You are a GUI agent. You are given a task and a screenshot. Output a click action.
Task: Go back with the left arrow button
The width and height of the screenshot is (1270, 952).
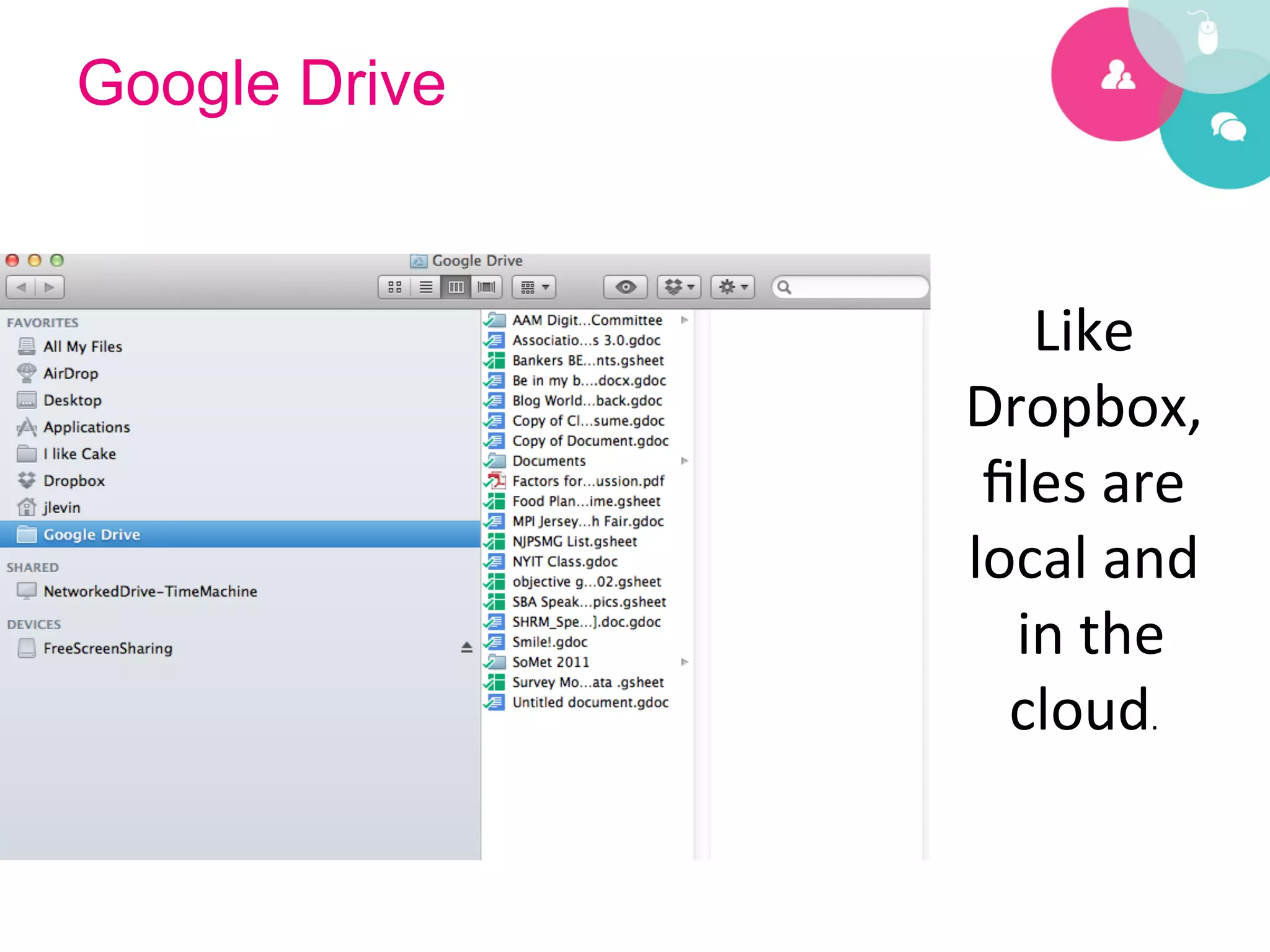[20, 287]
